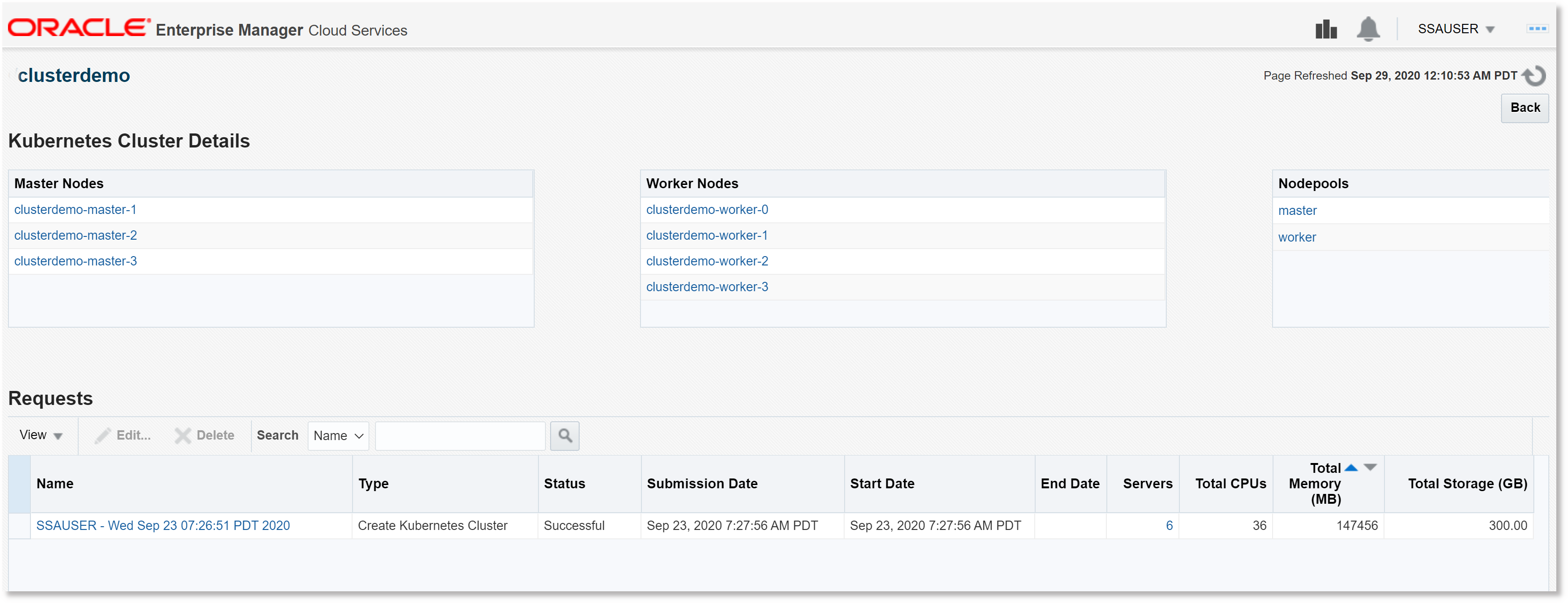Select the request row using its row header cell
This screenshot has width=1568, height=603.
click(x=19, y=526)
